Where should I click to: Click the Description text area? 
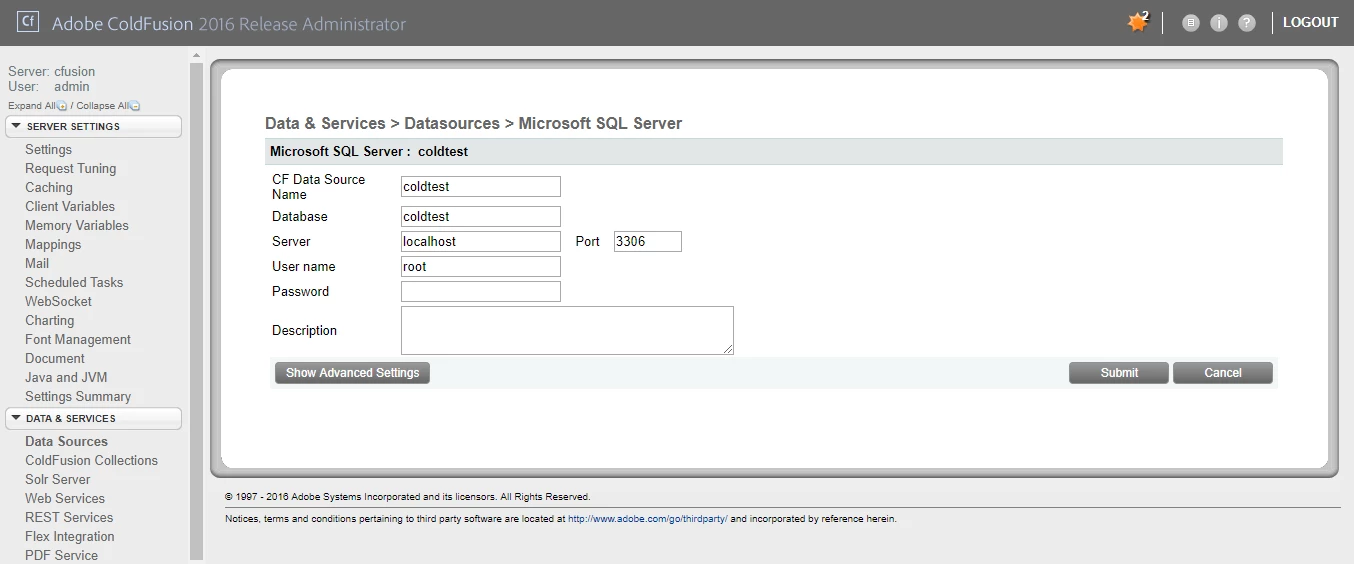pos(567,330)
